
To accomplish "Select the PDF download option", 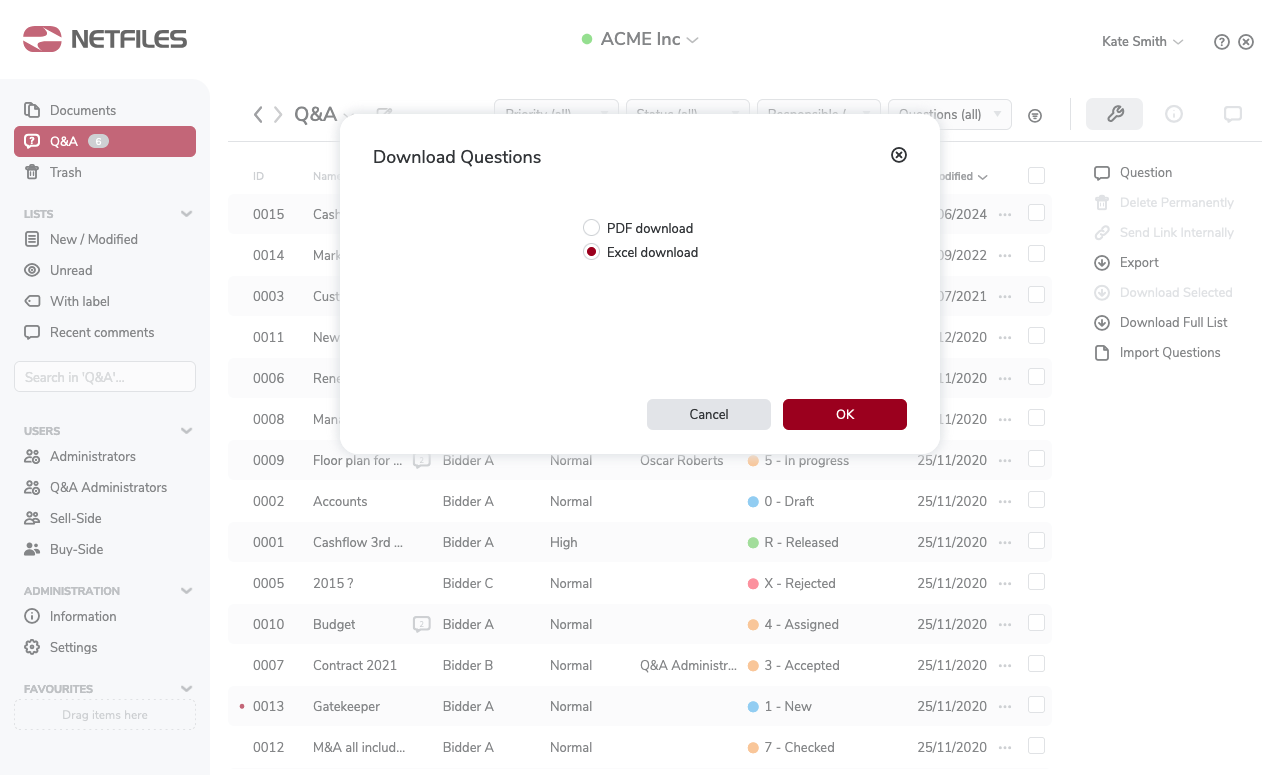I will (x=591, y=228).
